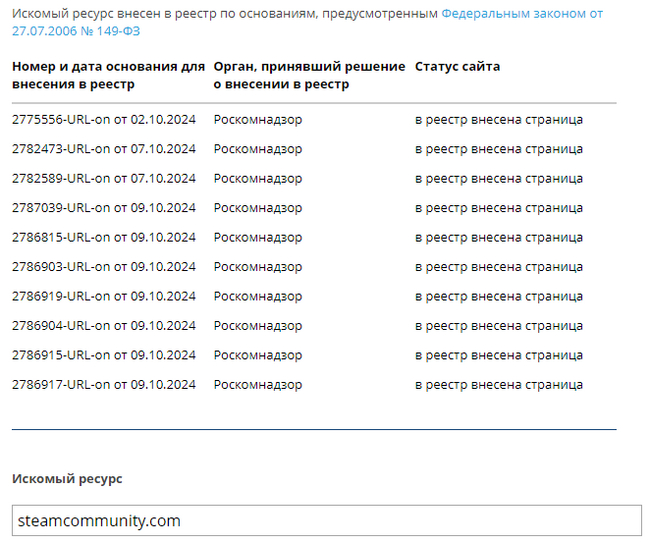650x543 pixels.
Task: Click the "Искомый ресурс" label above the input
Action: (67, 479)
